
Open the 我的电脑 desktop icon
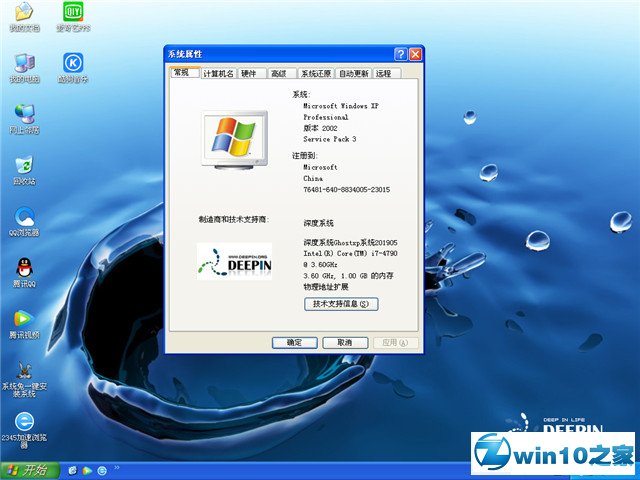coord(24,68)
